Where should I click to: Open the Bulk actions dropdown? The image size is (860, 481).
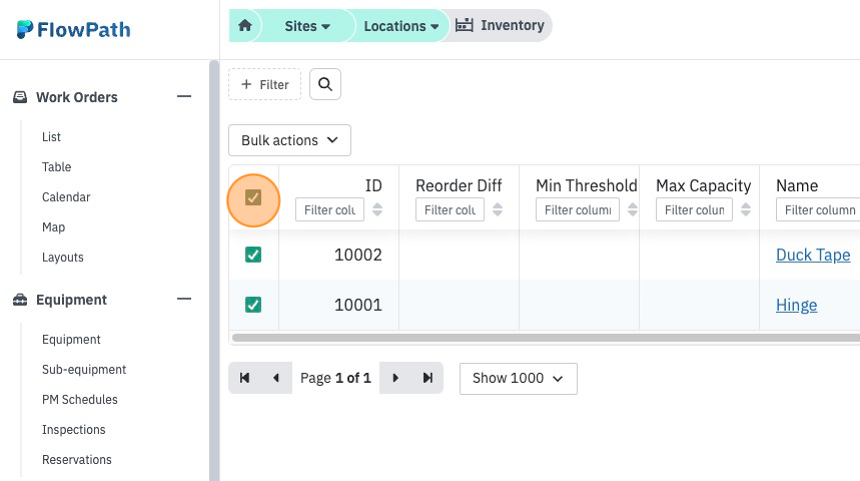pyautogui.click(x=290, y=140)
